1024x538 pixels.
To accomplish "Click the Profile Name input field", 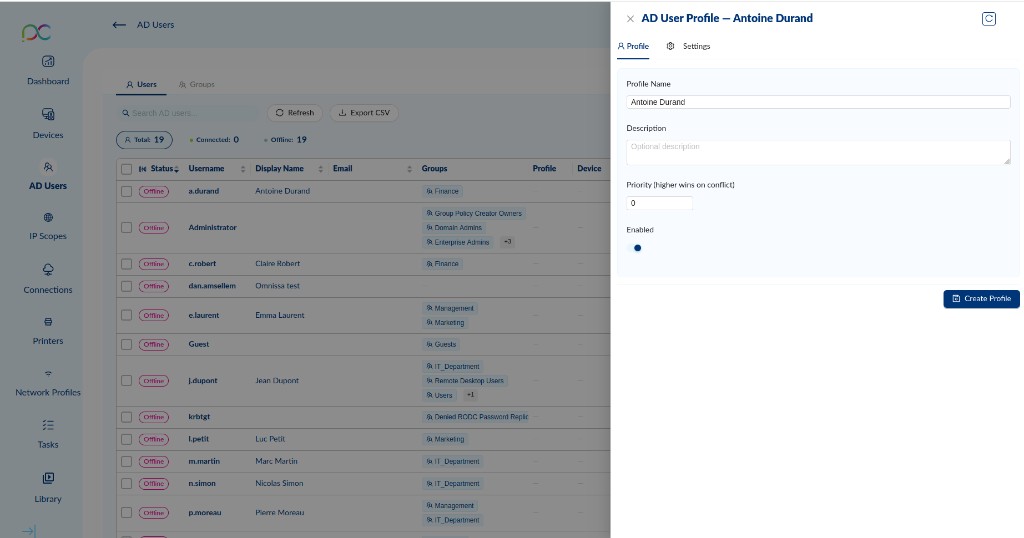I will click(x=818, y=102).
